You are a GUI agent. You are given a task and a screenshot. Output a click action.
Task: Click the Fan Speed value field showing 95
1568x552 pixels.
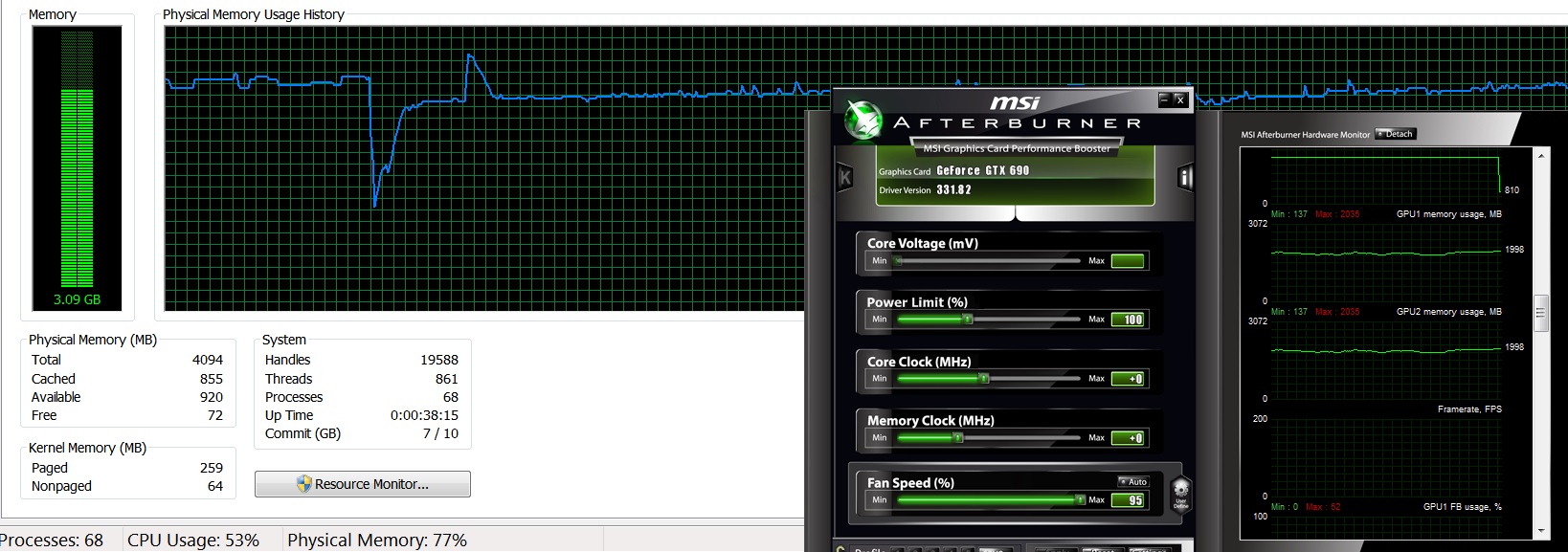pyautogui.click(x=1128, y=500)
